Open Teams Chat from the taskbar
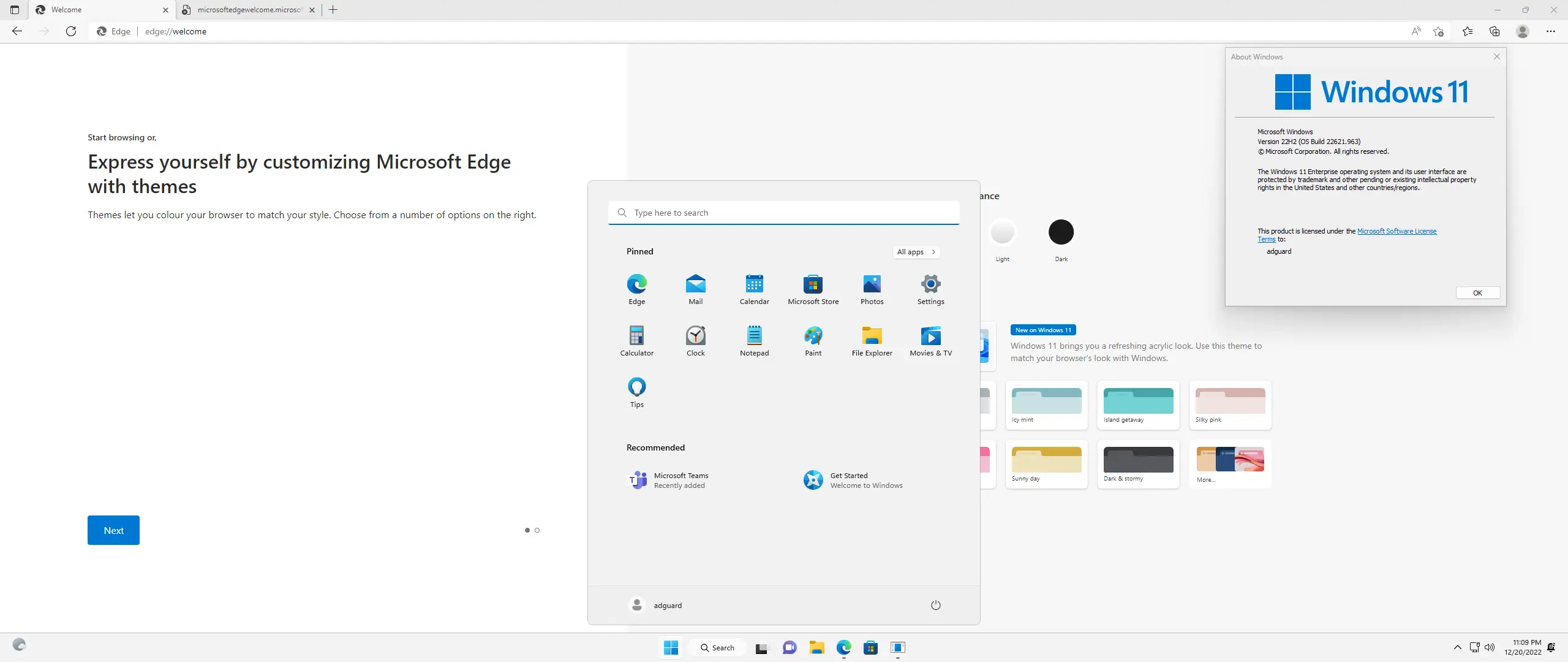Viewport: 1568px width, 662px height. (x=790, y=648)
